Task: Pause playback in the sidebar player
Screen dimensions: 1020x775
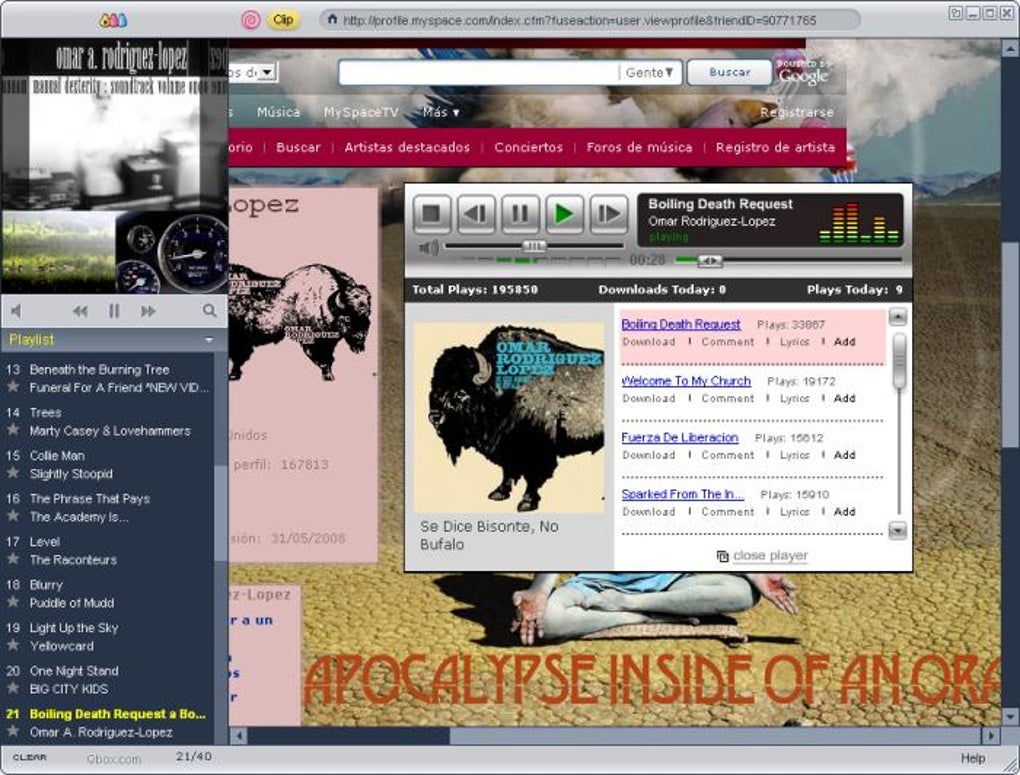Action: point(114,311)
